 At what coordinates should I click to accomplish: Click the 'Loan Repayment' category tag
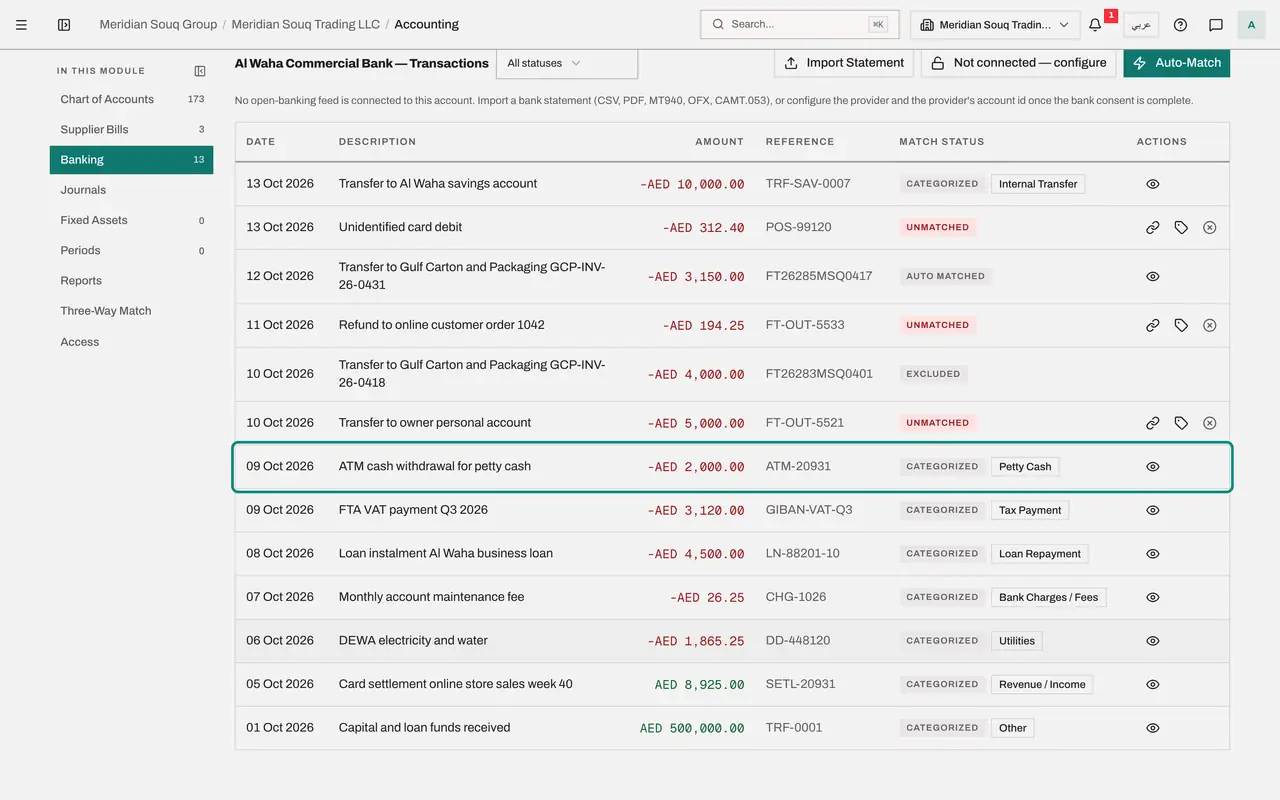1040,554
